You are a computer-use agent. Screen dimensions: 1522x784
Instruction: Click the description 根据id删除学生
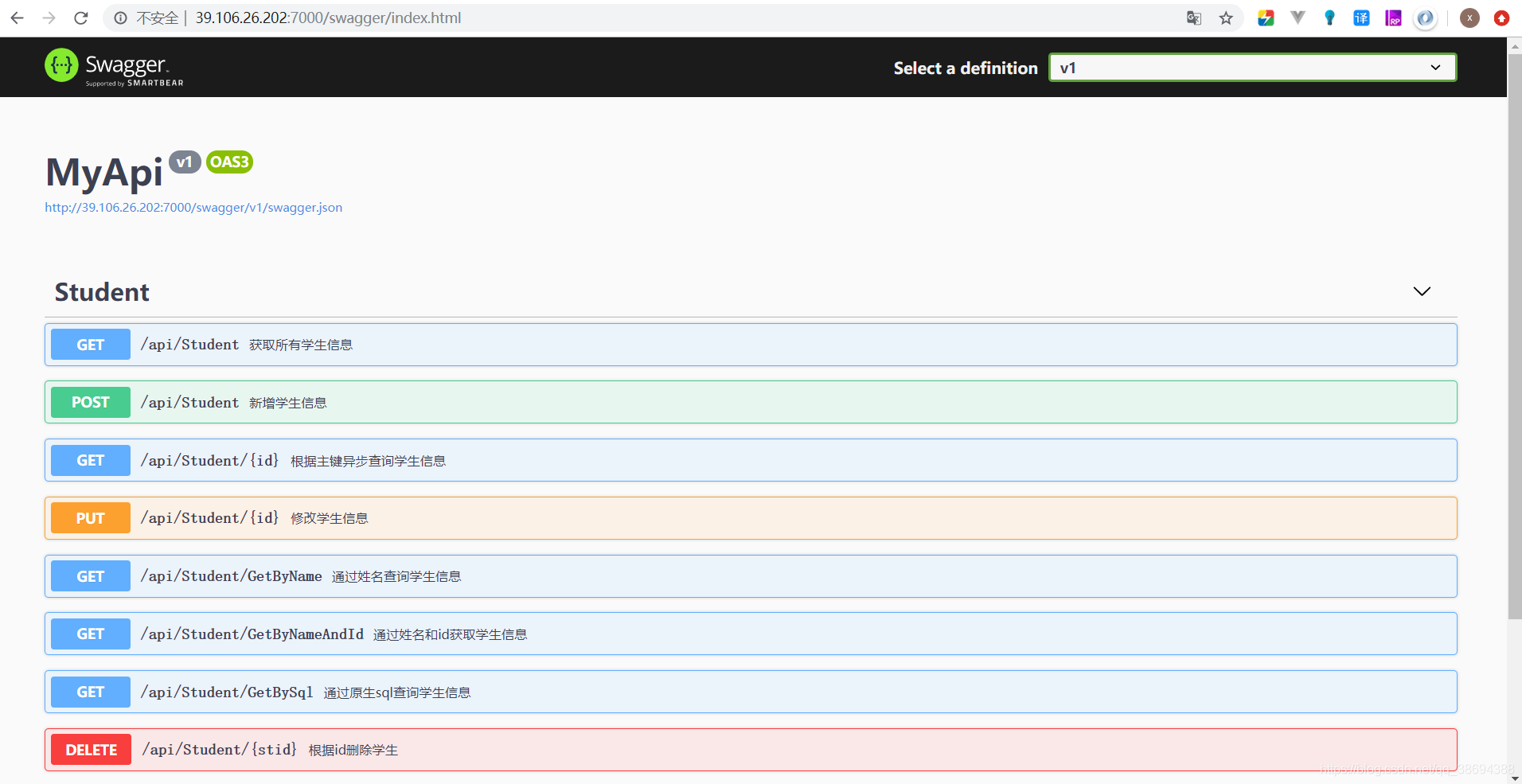353,750
